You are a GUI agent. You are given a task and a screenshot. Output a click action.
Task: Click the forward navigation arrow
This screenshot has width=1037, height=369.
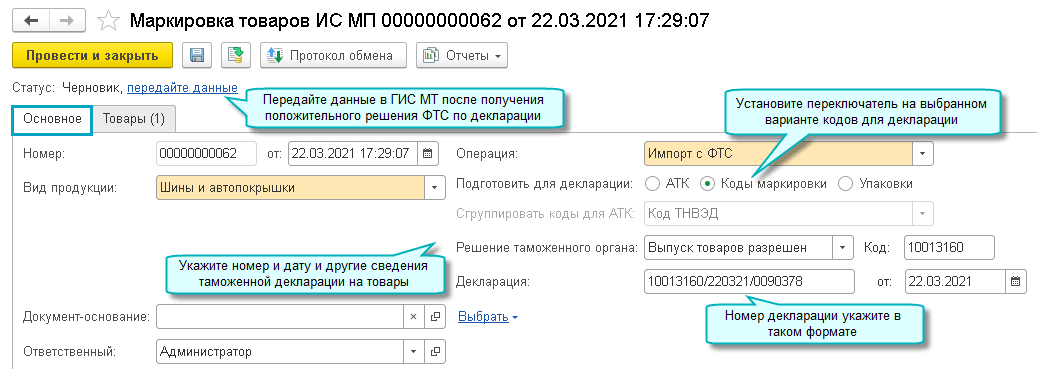pos(68,20)
